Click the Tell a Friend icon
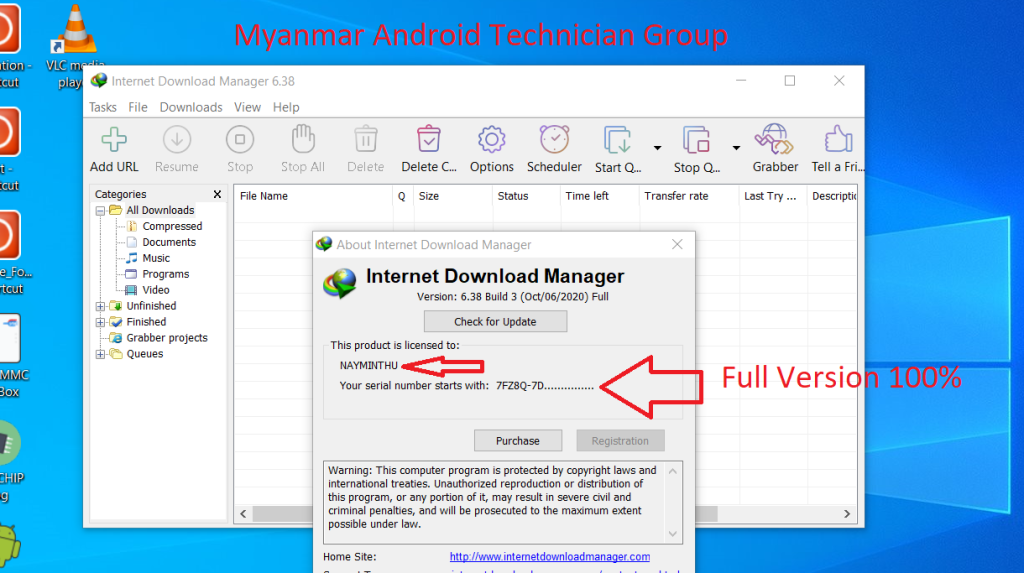 [838, 139]
